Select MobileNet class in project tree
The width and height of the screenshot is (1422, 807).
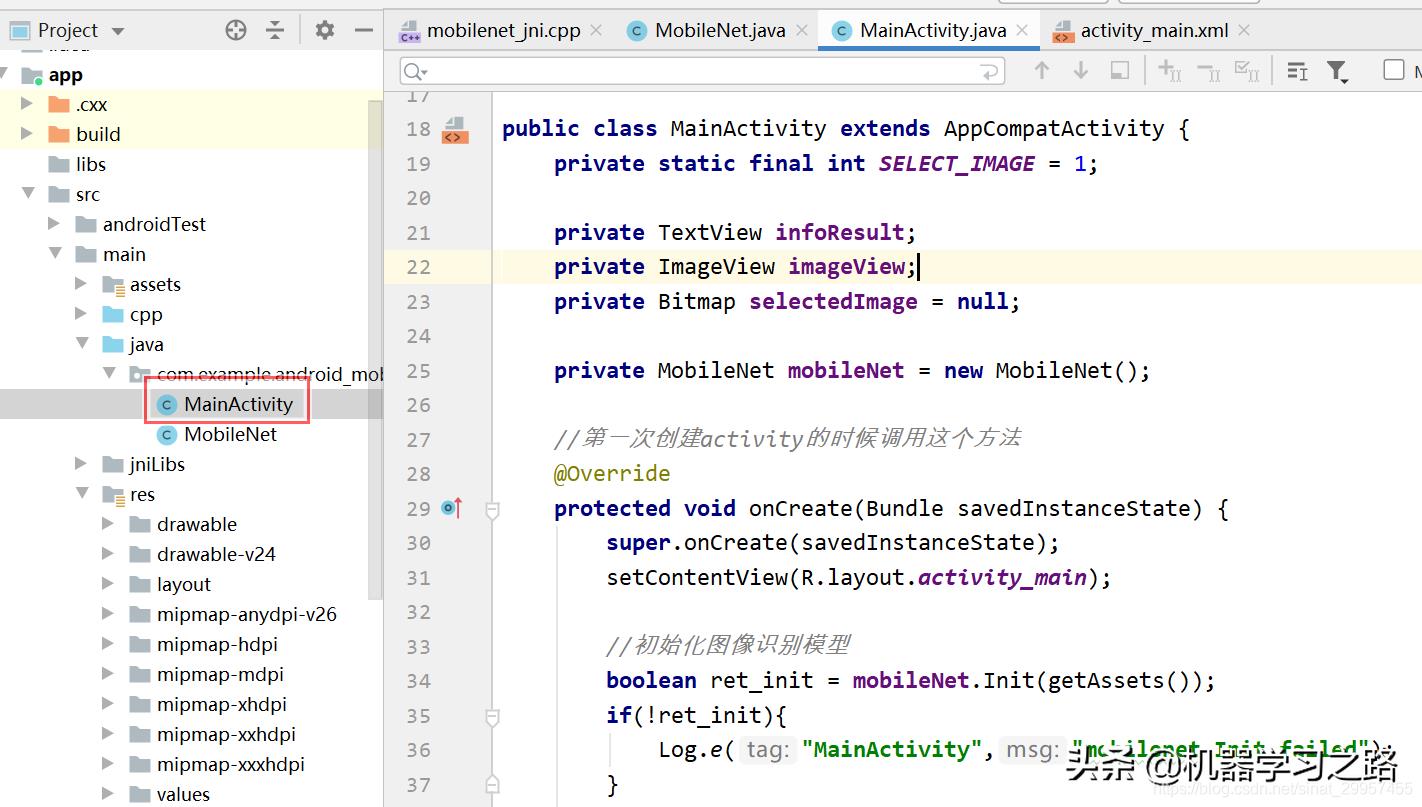(231, 434)
